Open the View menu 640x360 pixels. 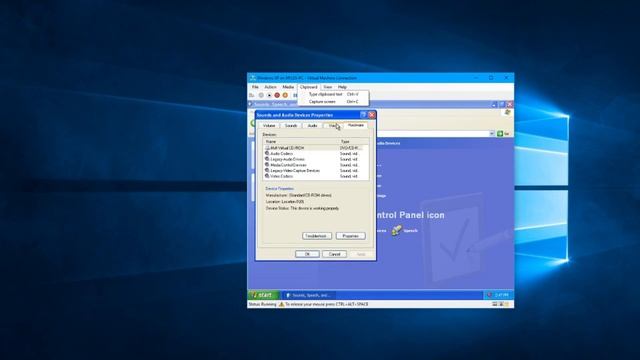(x=327, y=87)
